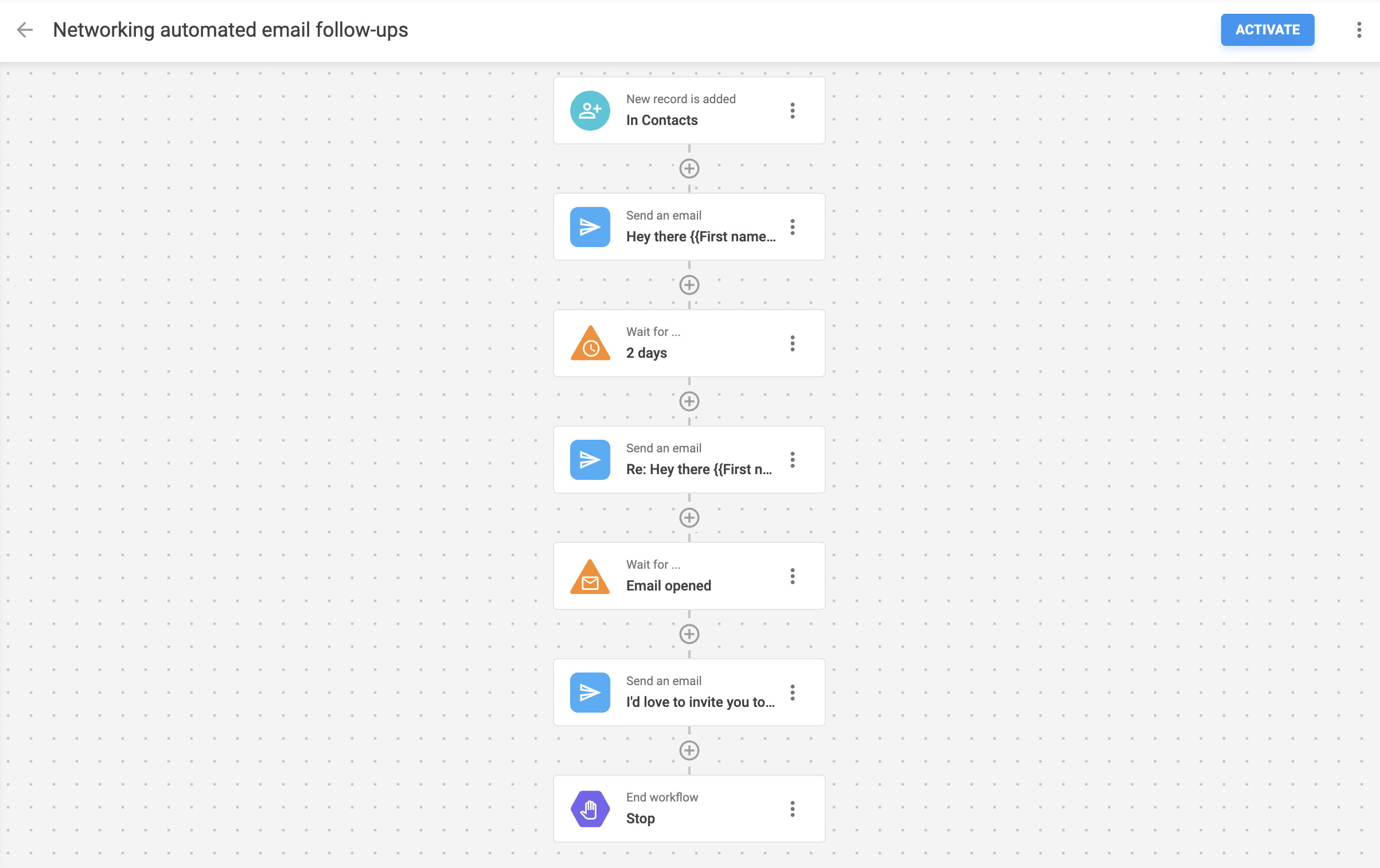Screen dimensions: 1380x868
Task: Open options menu on Email opened wait step
Action: click(x=793, y=575)
